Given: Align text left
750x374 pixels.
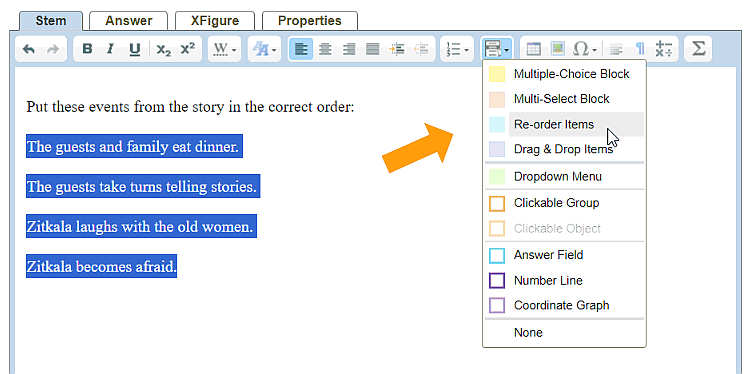Looking at the screenshot, I should (301, 49).
